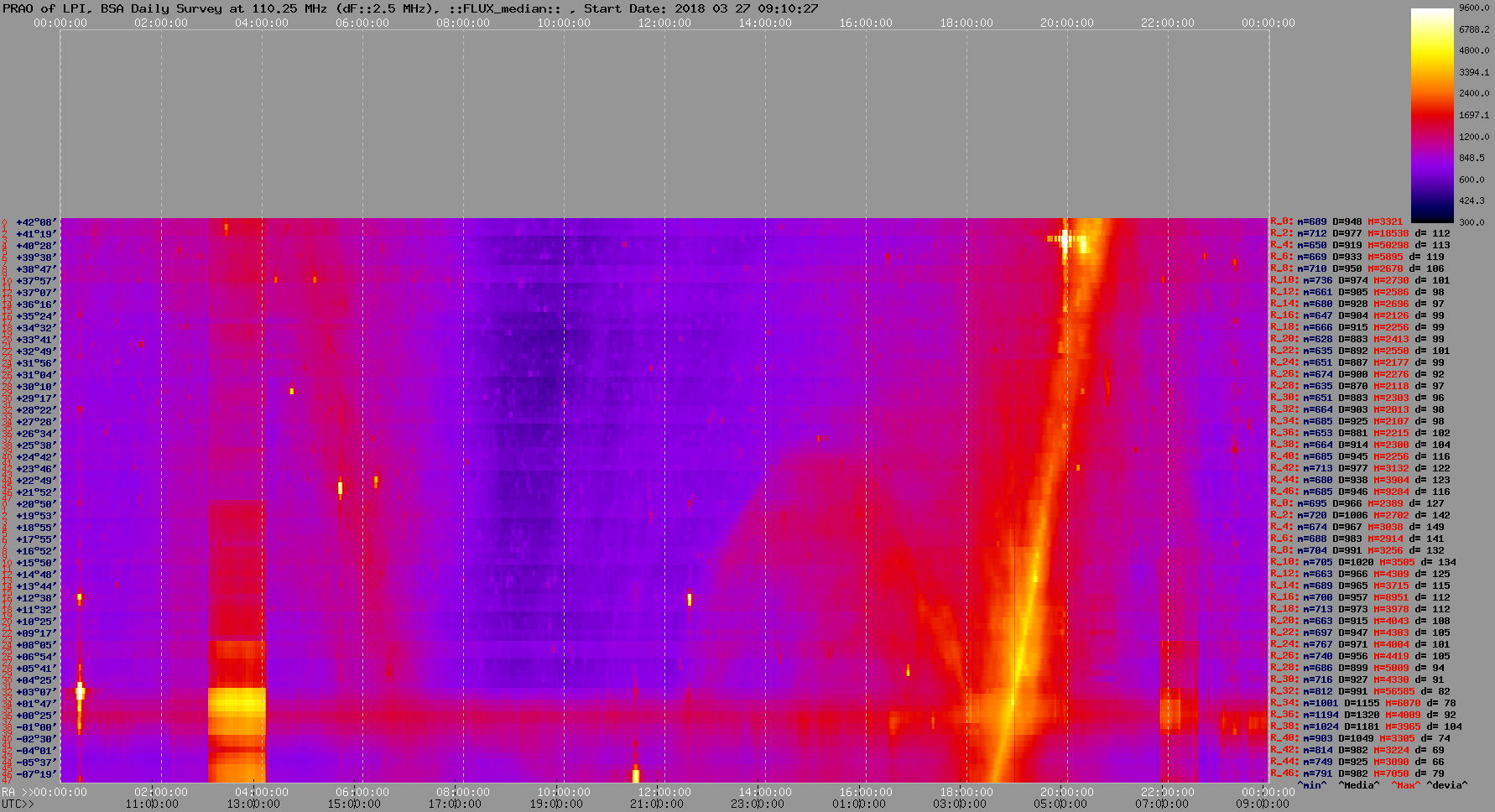The width and height of the screenshot is (1495, 812).
Task: Click UTC time label 13:00:00
Action: coord(253,804)
